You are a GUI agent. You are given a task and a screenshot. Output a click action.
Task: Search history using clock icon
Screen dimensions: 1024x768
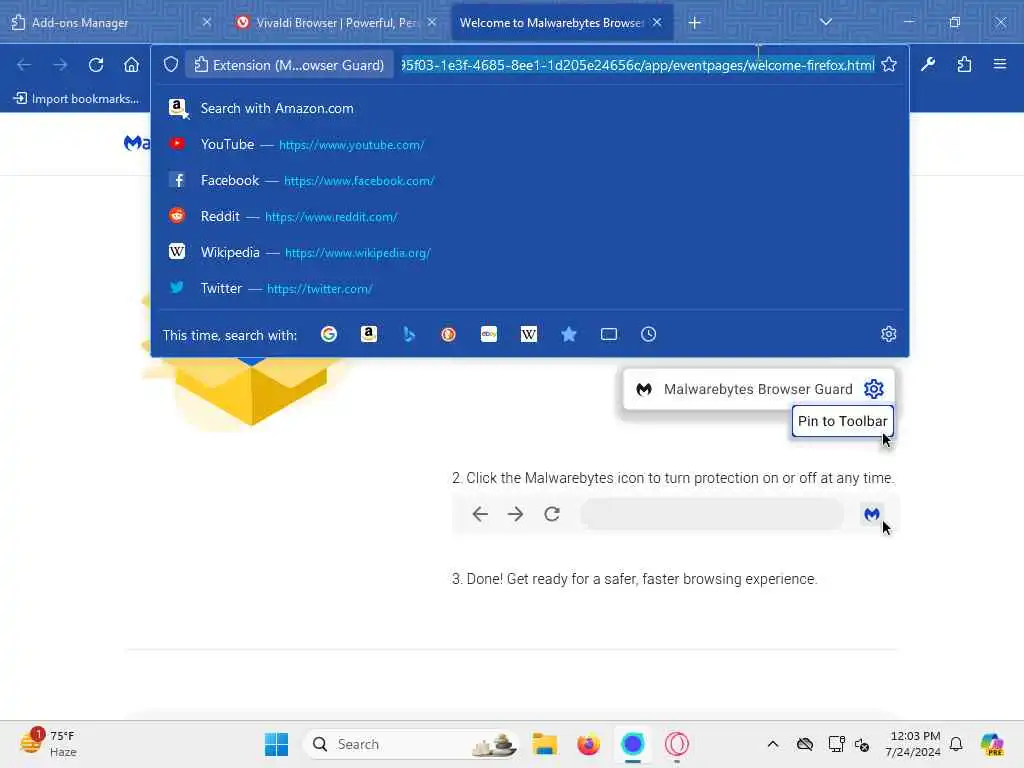point(648,334)
